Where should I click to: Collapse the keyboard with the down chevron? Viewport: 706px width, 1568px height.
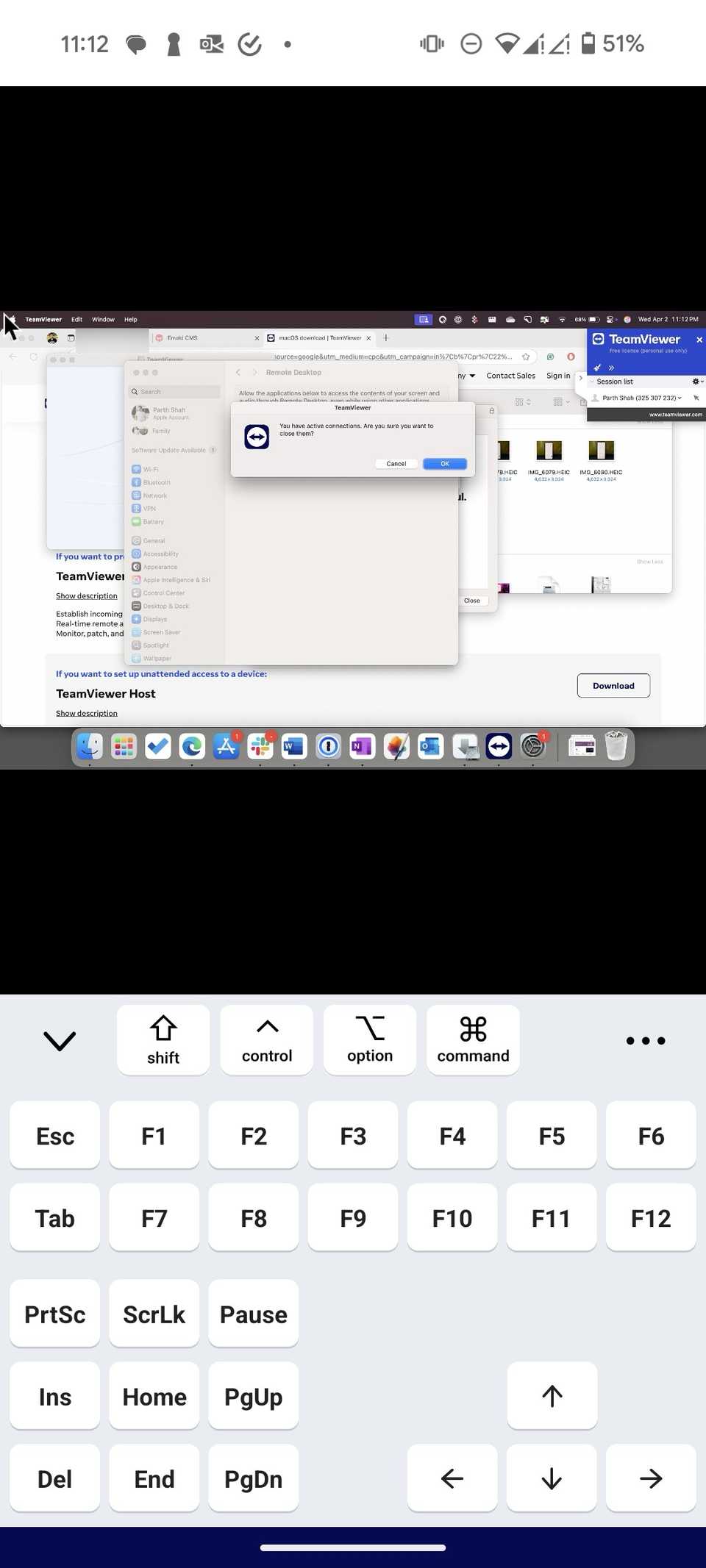click(x=60, y=1040)
